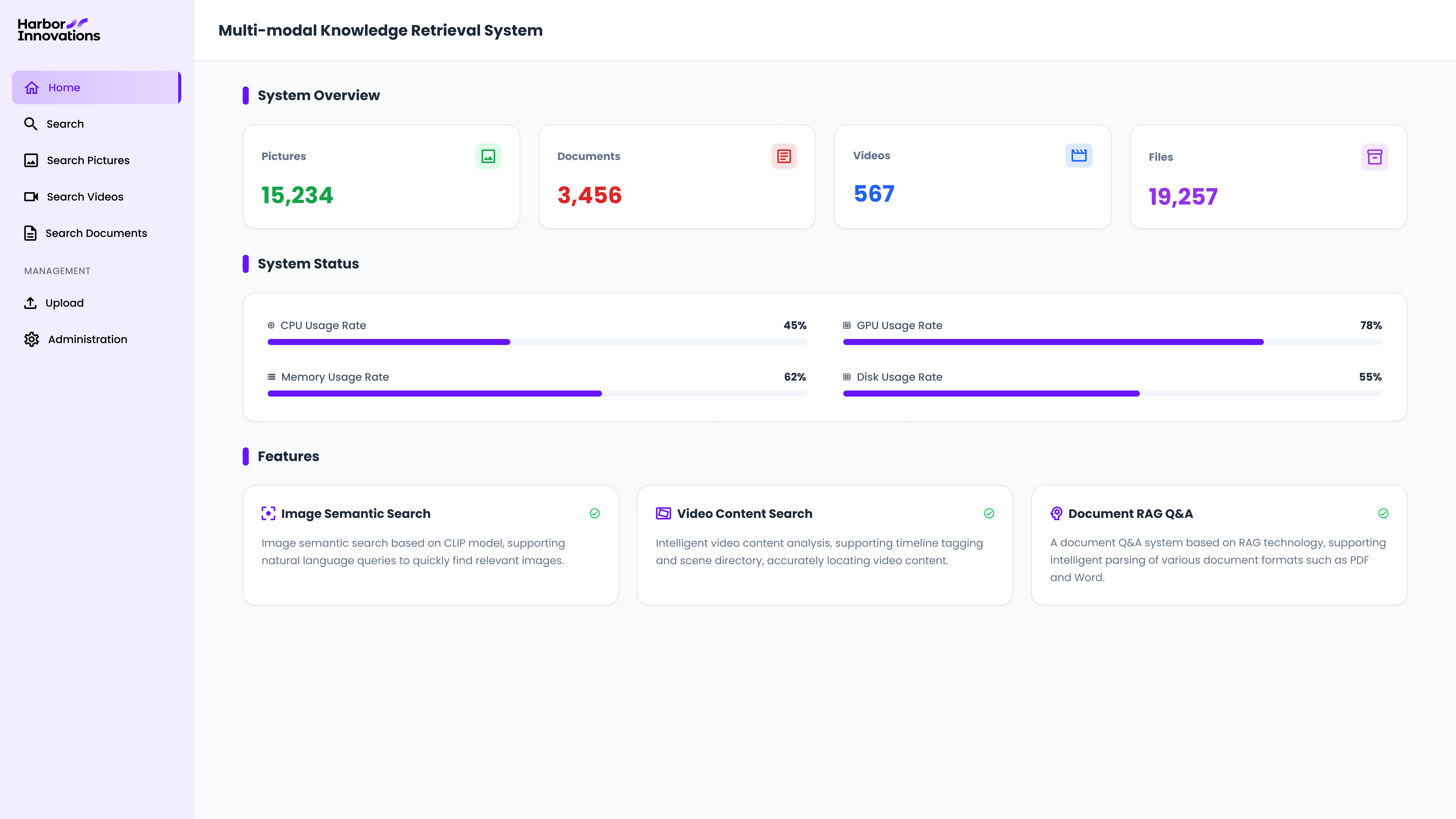Click the Search Pictures image icon

point(31,161)
